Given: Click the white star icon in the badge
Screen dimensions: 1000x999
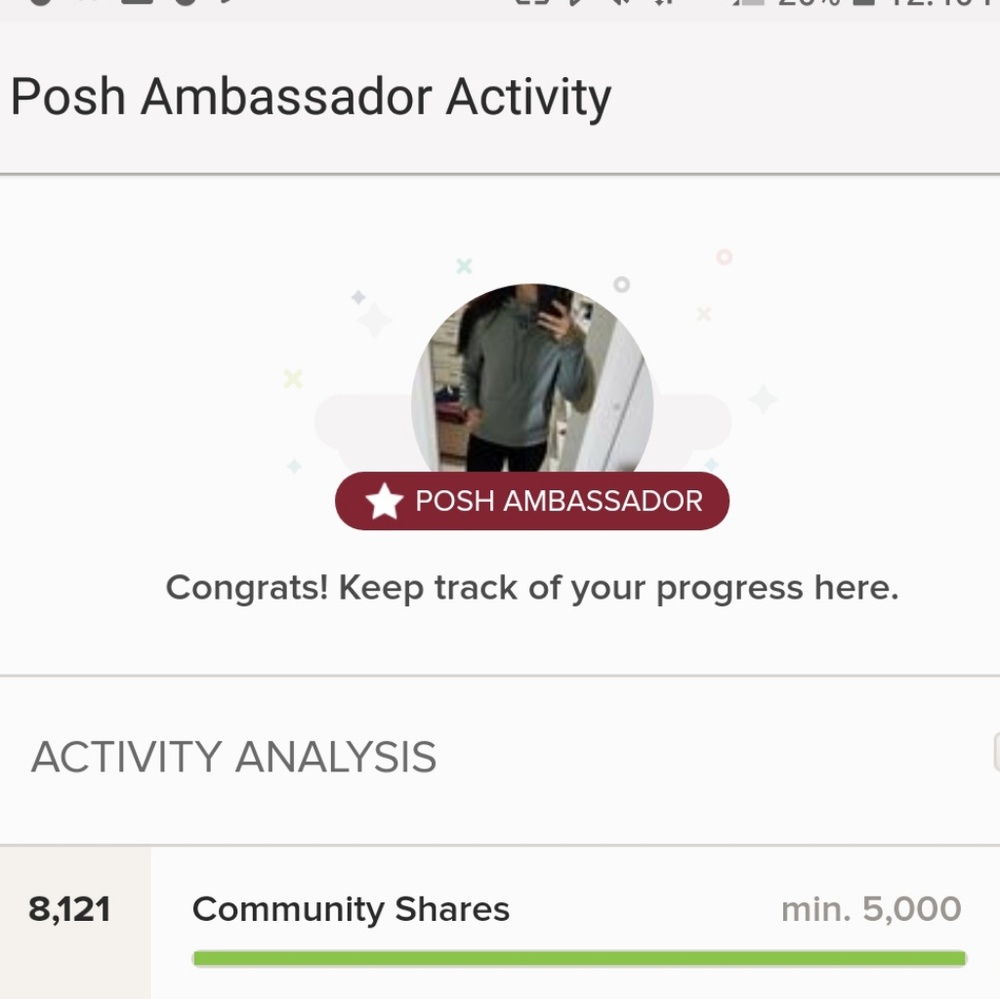Looking at the screenshot, I should click(x=384, y=501).
